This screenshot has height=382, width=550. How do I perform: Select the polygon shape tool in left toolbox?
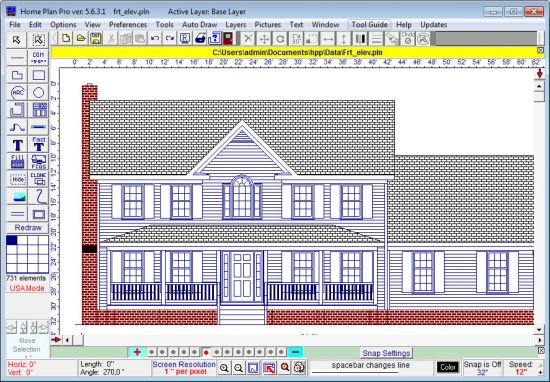click(16, 75)
